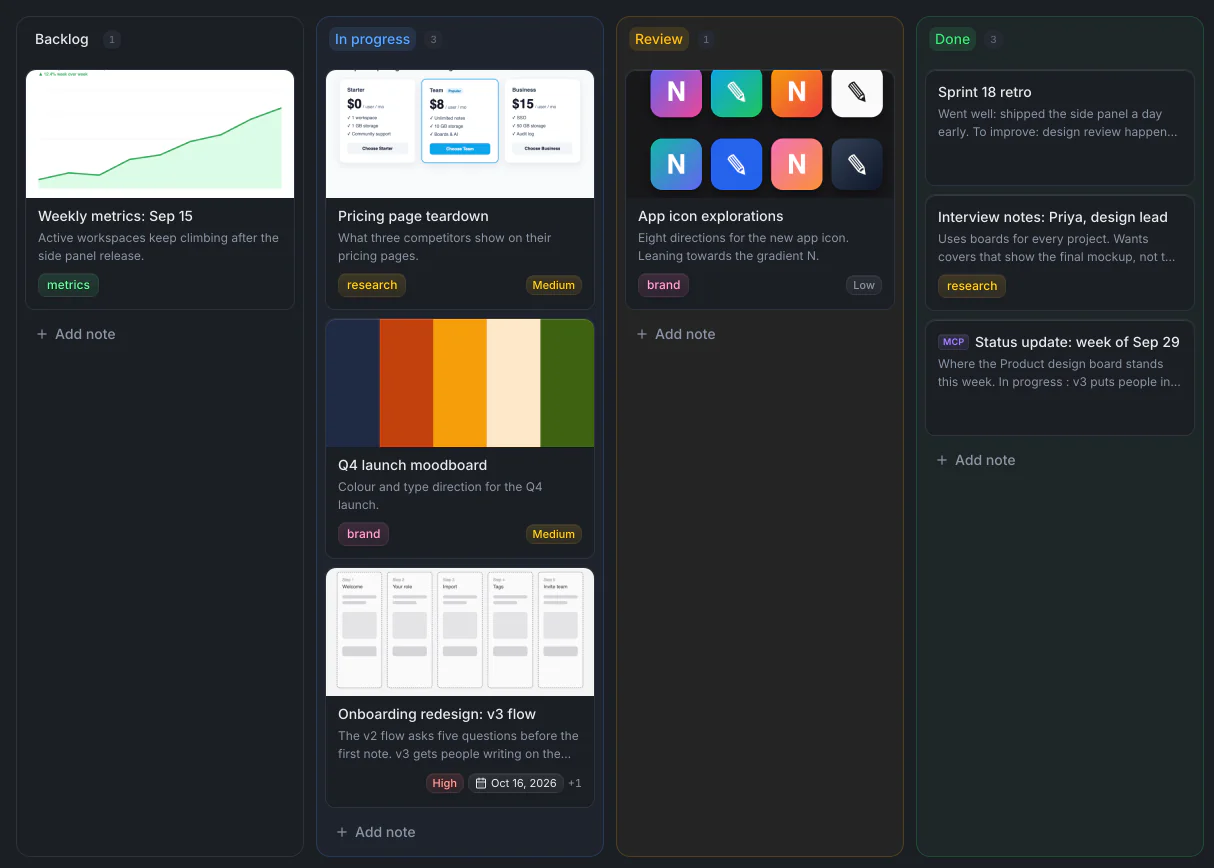Click the Medium priority badge on Pricing page teardown
This screenshot has height=868, width=1214.
(554, 285)
